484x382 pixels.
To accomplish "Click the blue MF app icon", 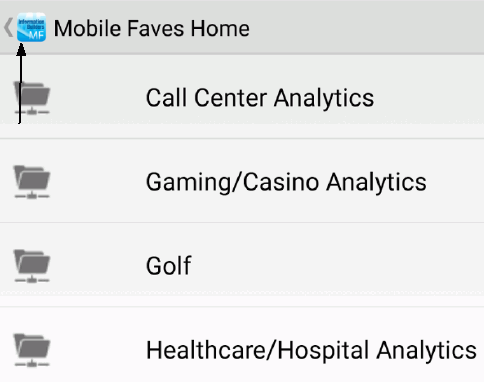I will click(x=31, y=27).
